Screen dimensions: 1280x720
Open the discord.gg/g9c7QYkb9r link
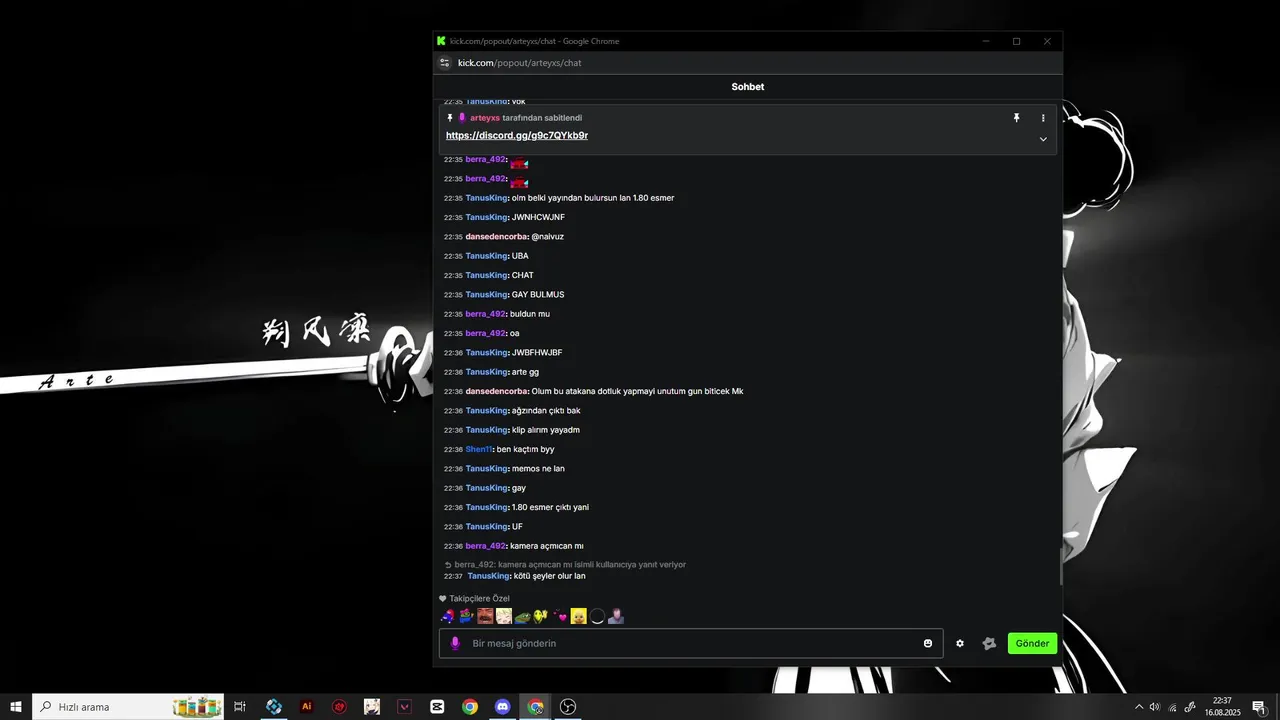pyautogui.click(x=517, y=136)
